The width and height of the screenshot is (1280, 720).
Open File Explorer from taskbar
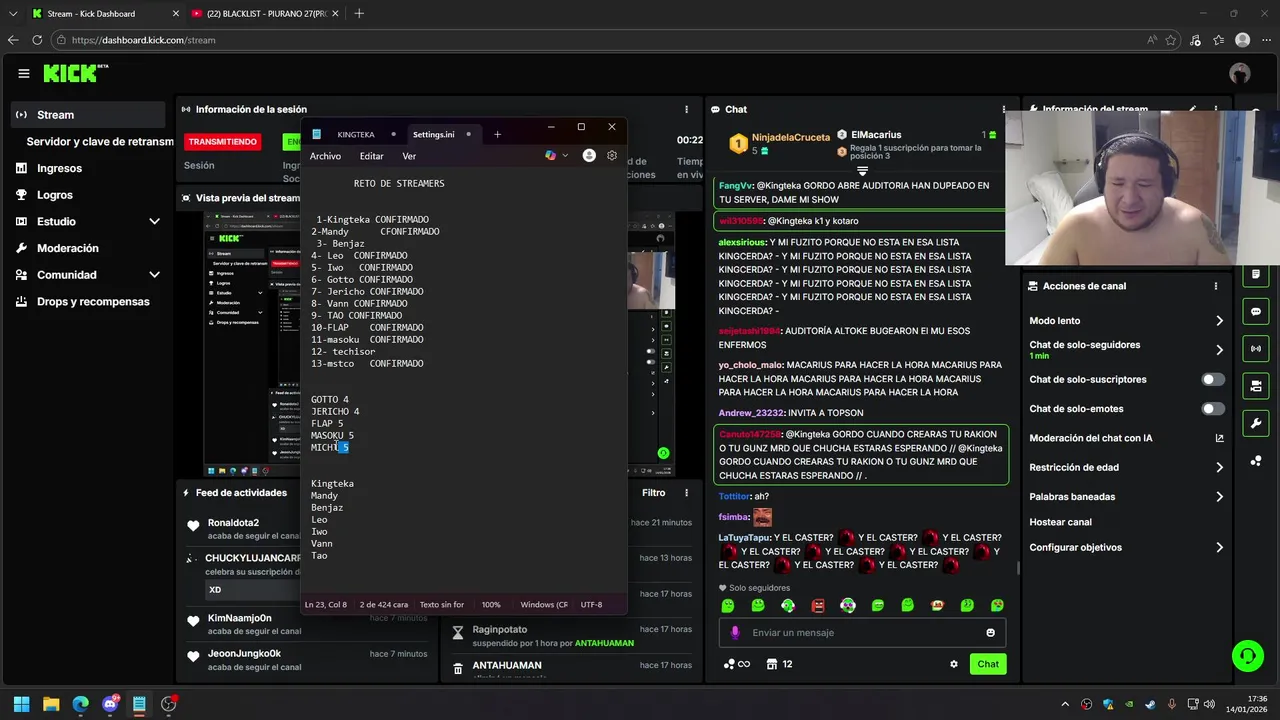point(51,704)
